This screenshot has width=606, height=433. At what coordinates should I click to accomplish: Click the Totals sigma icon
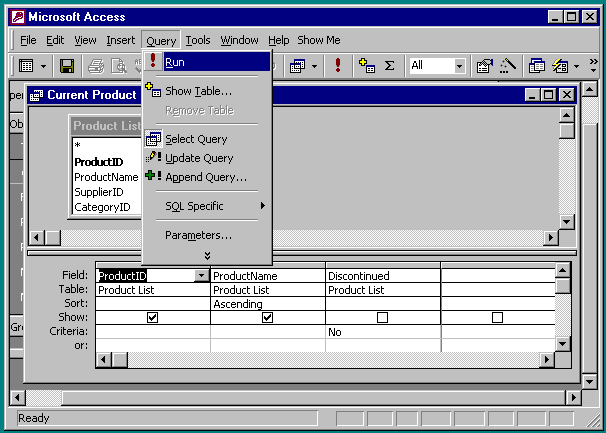pyautogui.click(x=390, y=65)
